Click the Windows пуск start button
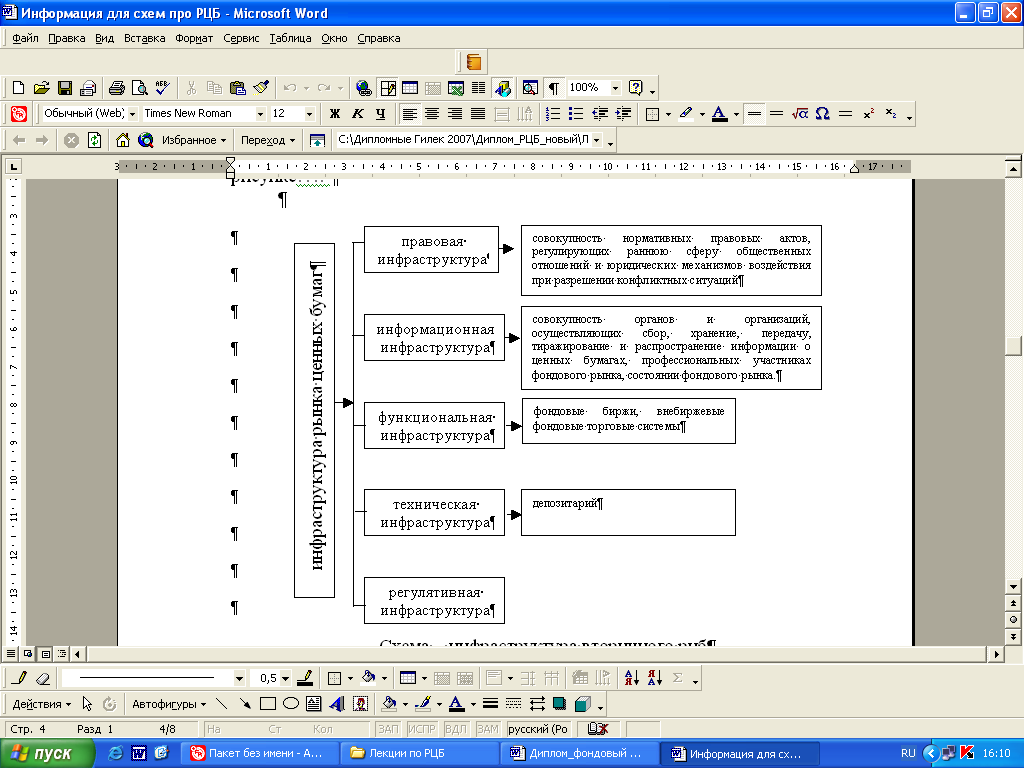Viewport: 1024px width, 768px height. [x=47, y=754]
